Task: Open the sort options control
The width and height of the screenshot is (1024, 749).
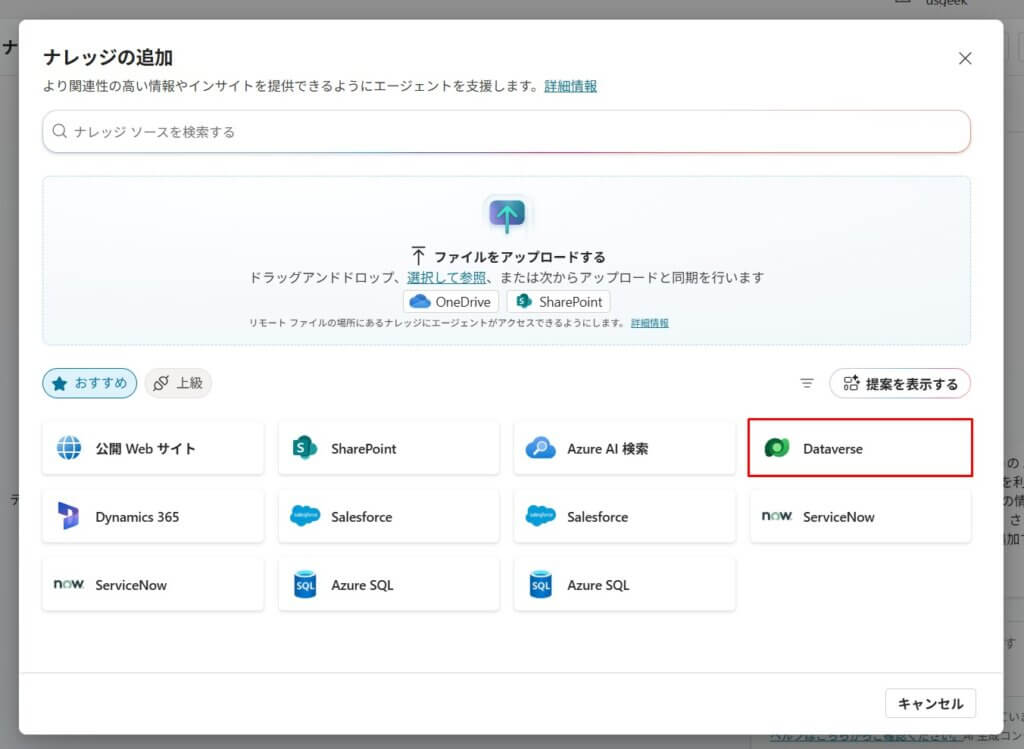Action: [x=806, y=382]
